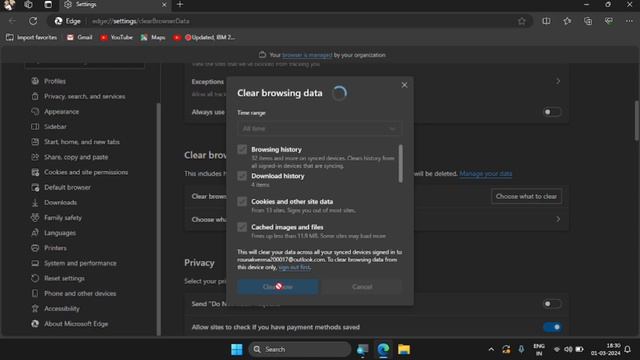Select Start, home, and new tabs
Screen dimensions: 640x360
click(82, 142)
